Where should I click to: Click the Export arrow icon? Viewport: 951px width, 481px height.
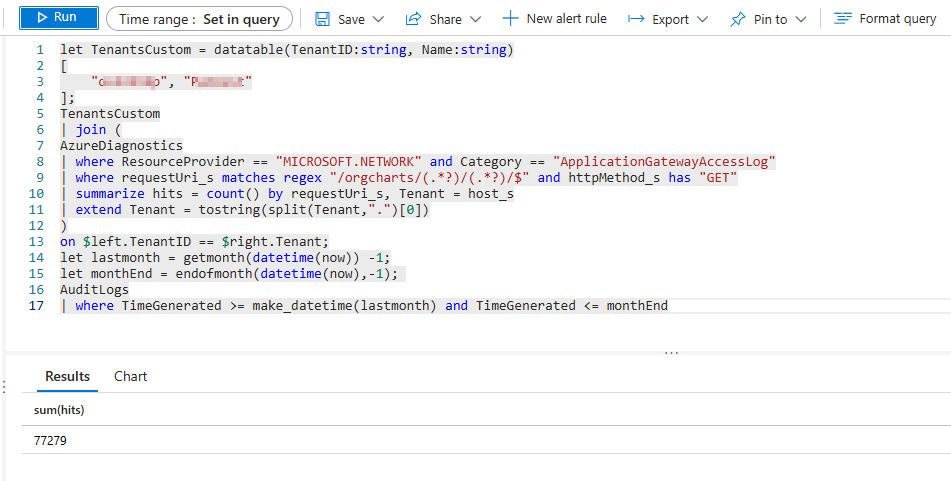point(636,19)
